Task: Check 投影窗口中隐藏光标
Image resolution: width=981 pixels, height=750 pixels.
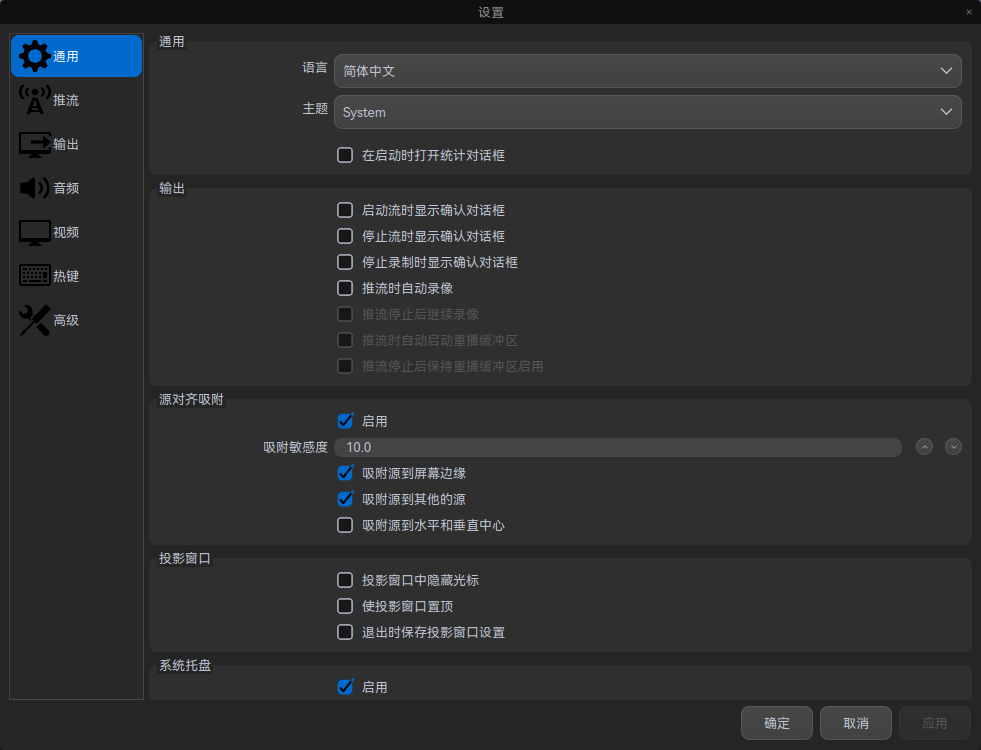Action: [345, 580]
